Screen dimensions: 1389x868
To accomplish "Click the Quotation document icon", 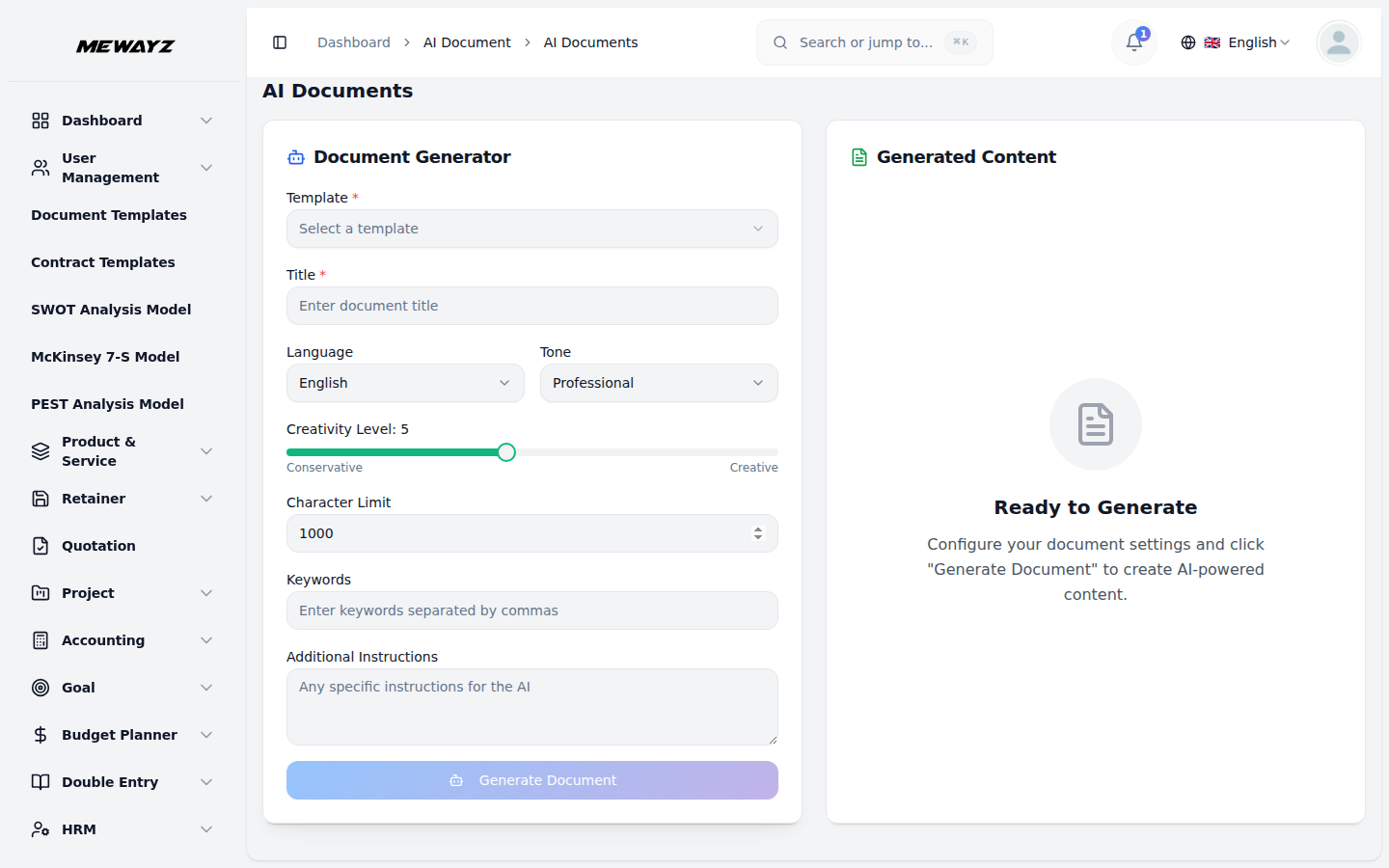I will click(x=40, y=545).
